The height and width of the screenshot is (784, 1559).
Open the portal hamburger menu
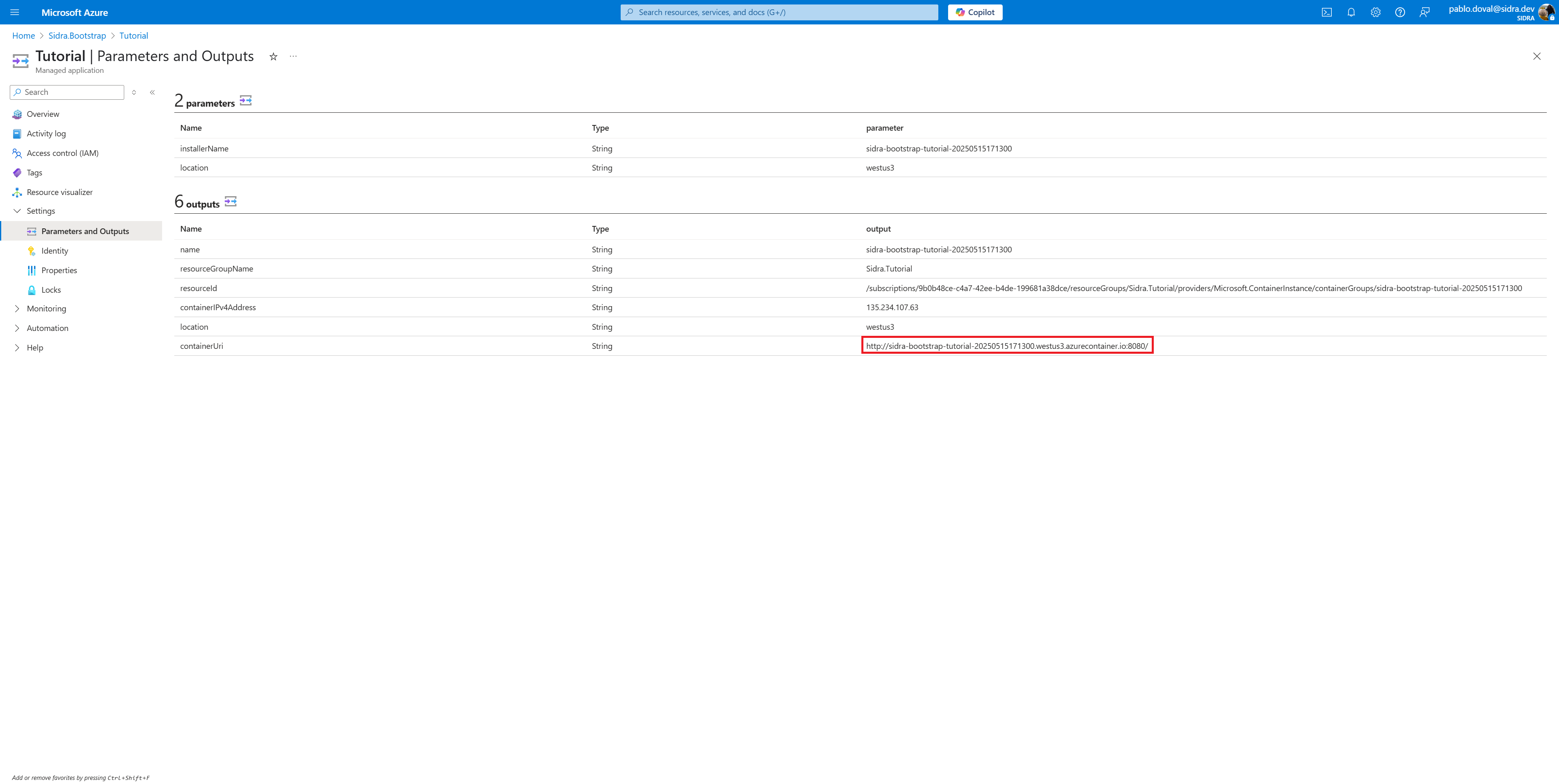(15, 12)
